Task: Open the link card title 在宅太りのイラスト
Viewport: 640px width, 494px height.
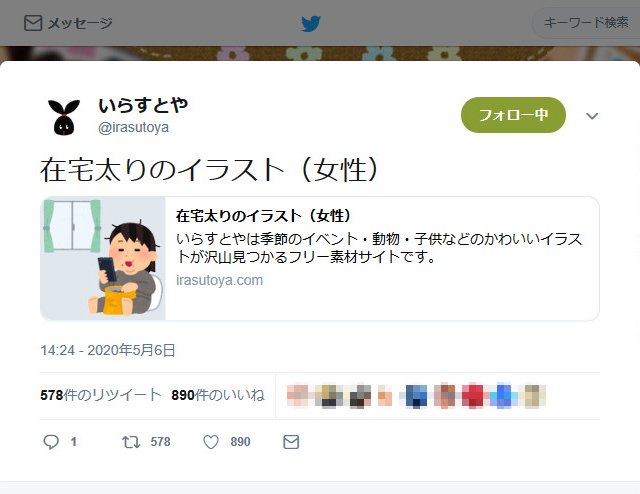Action: [263, 216]
